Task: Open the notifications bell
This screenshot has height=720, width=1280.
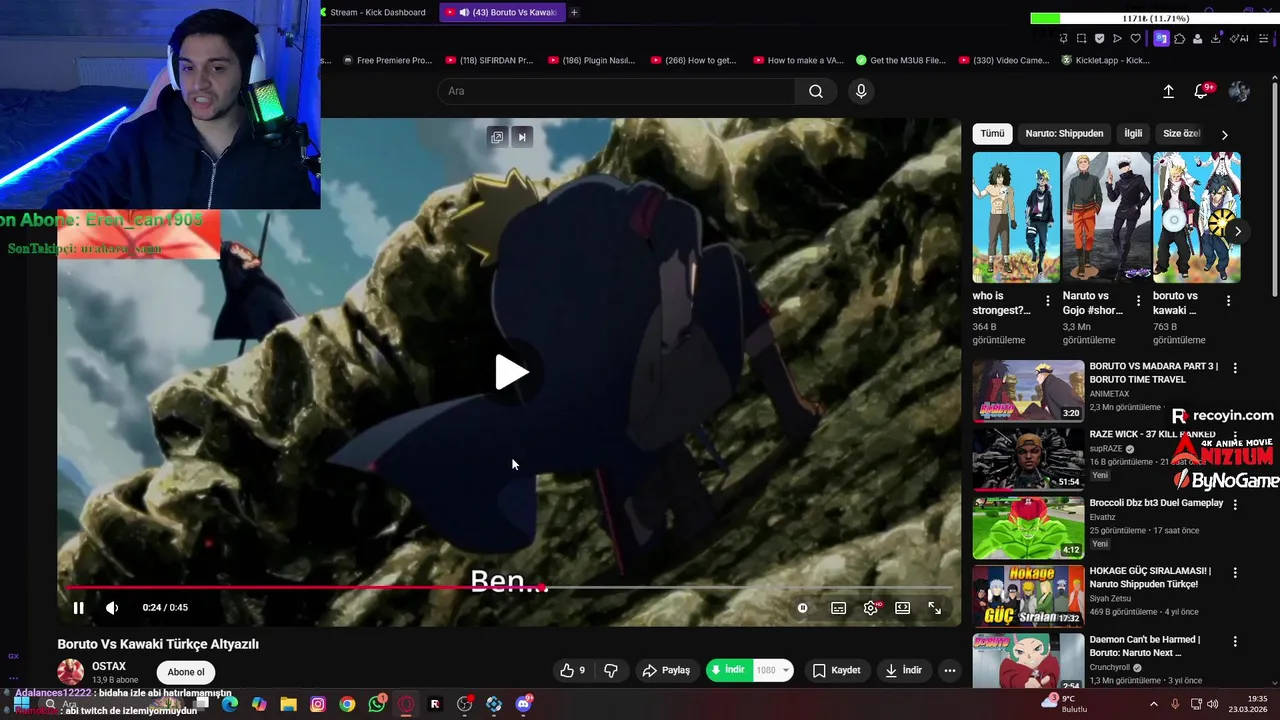Action: [1201, 91]
